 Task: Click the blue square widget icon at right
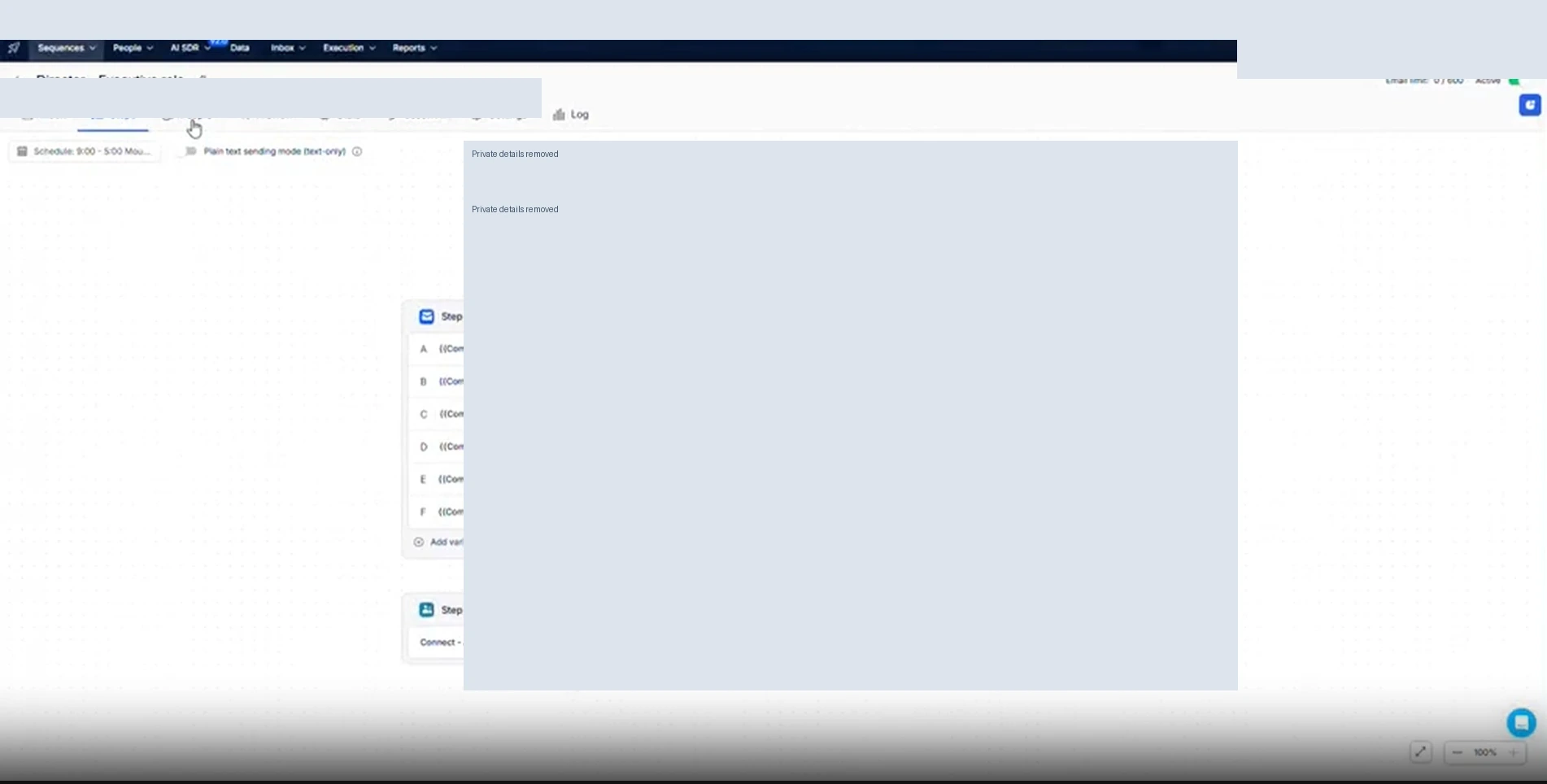point(1530,105)
